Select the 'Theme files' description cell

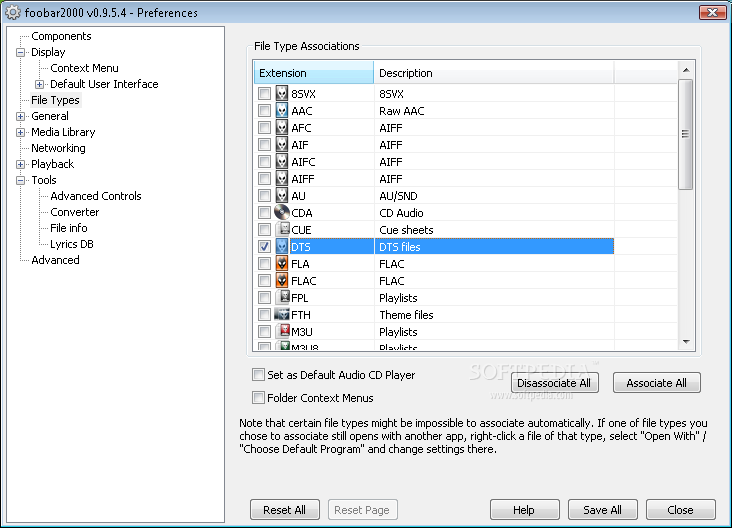coord(494,315)
